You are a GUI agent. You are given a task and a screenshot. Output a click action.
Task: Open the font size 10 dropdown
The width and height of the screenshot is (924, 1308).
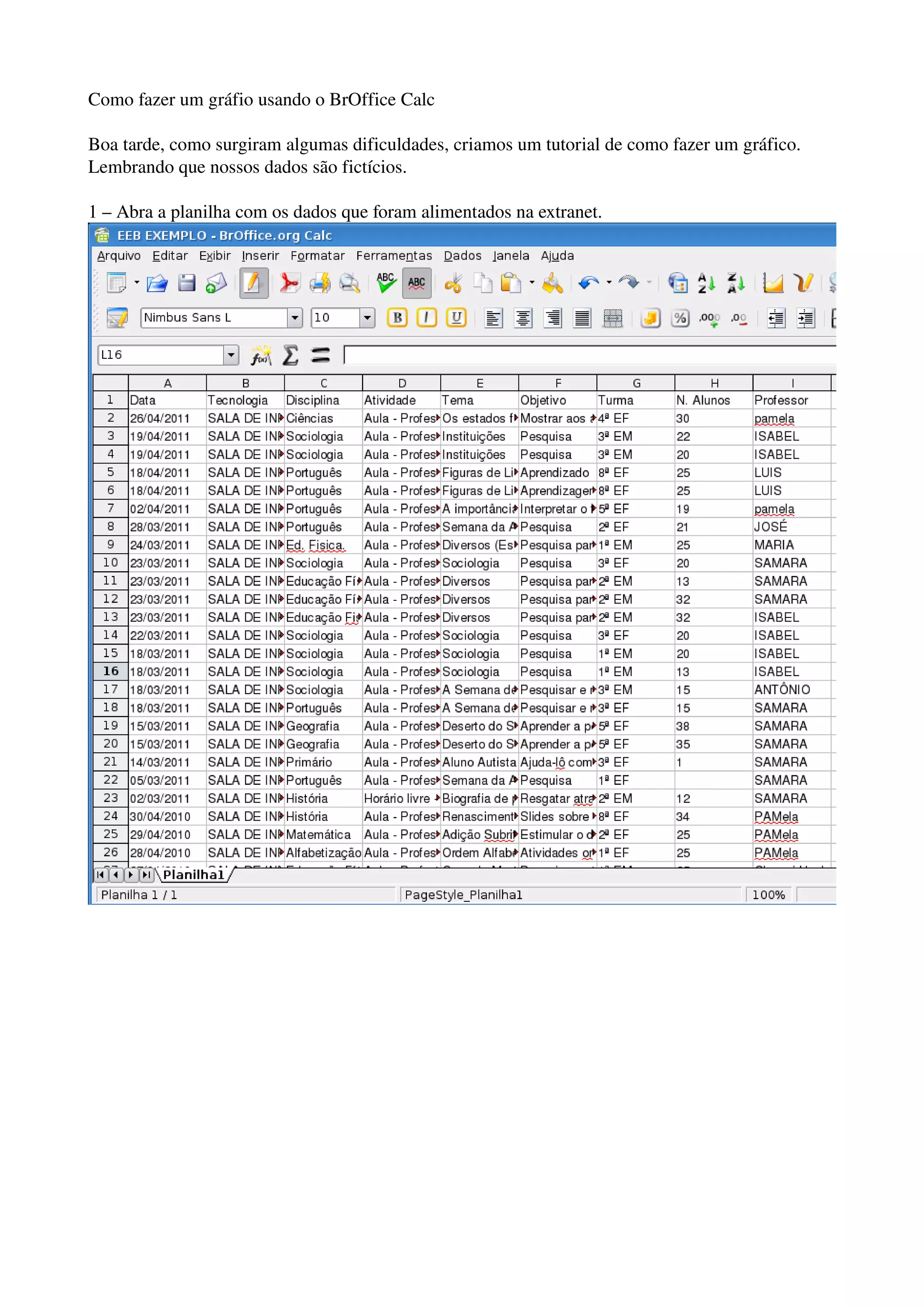tap(367, 318)
